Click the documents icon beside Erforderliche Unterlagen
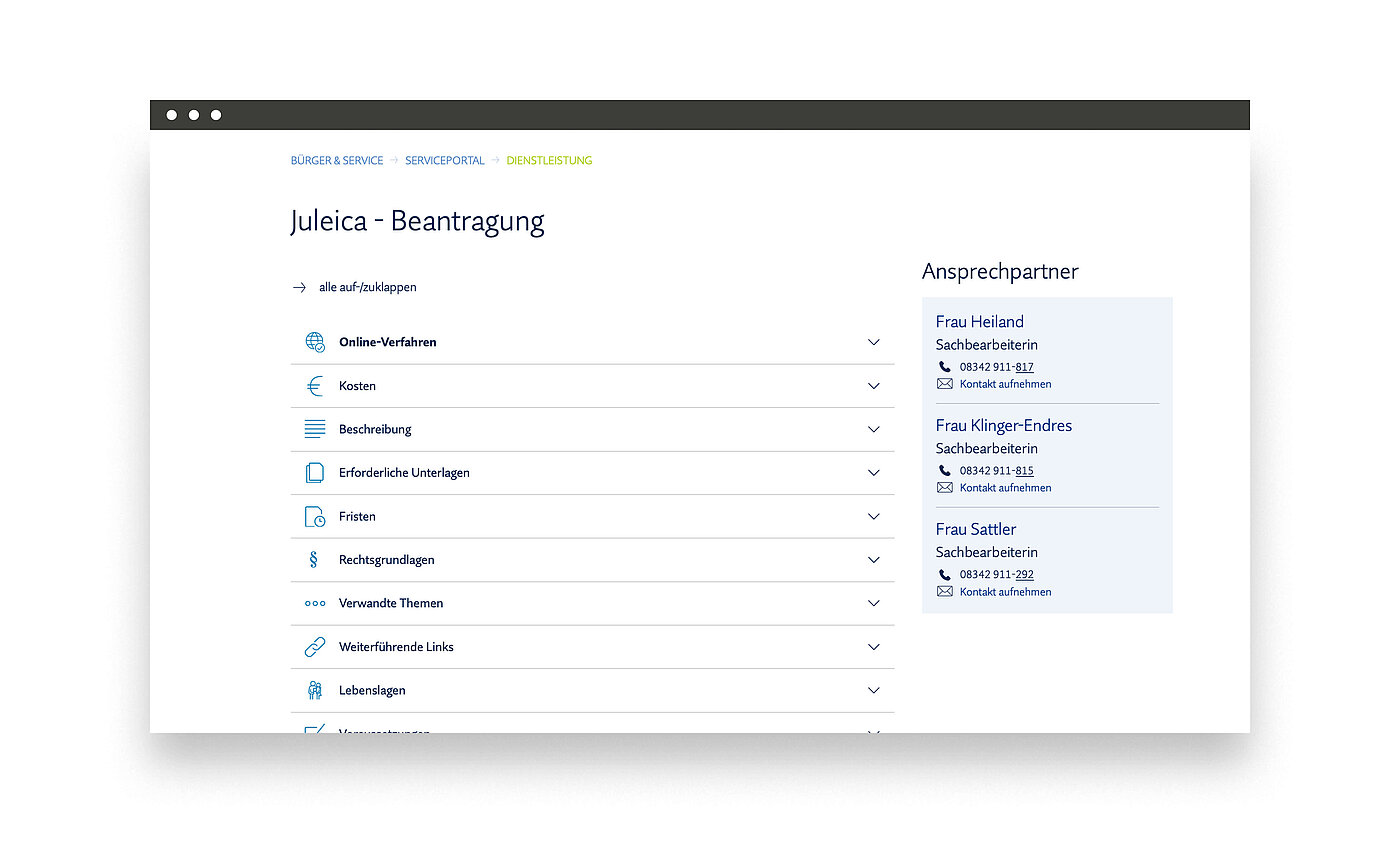 point(315,473)
